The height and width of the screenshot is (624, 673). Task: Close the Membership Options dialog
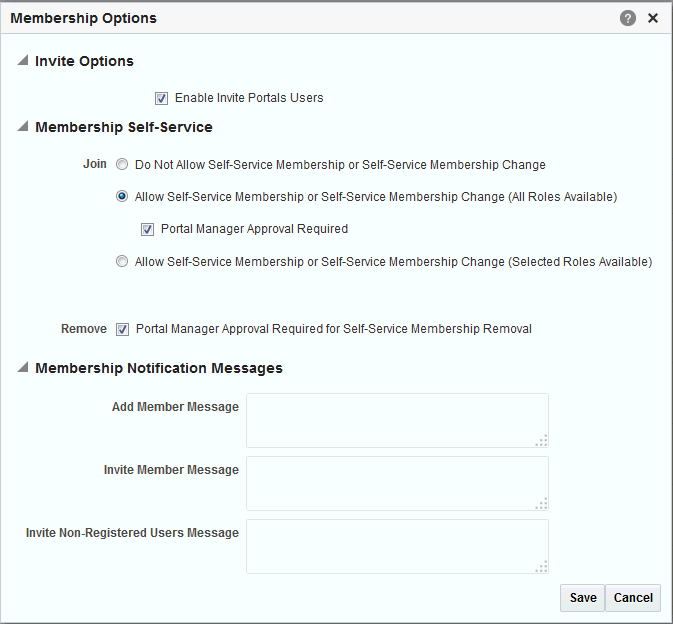click(653, 18)
